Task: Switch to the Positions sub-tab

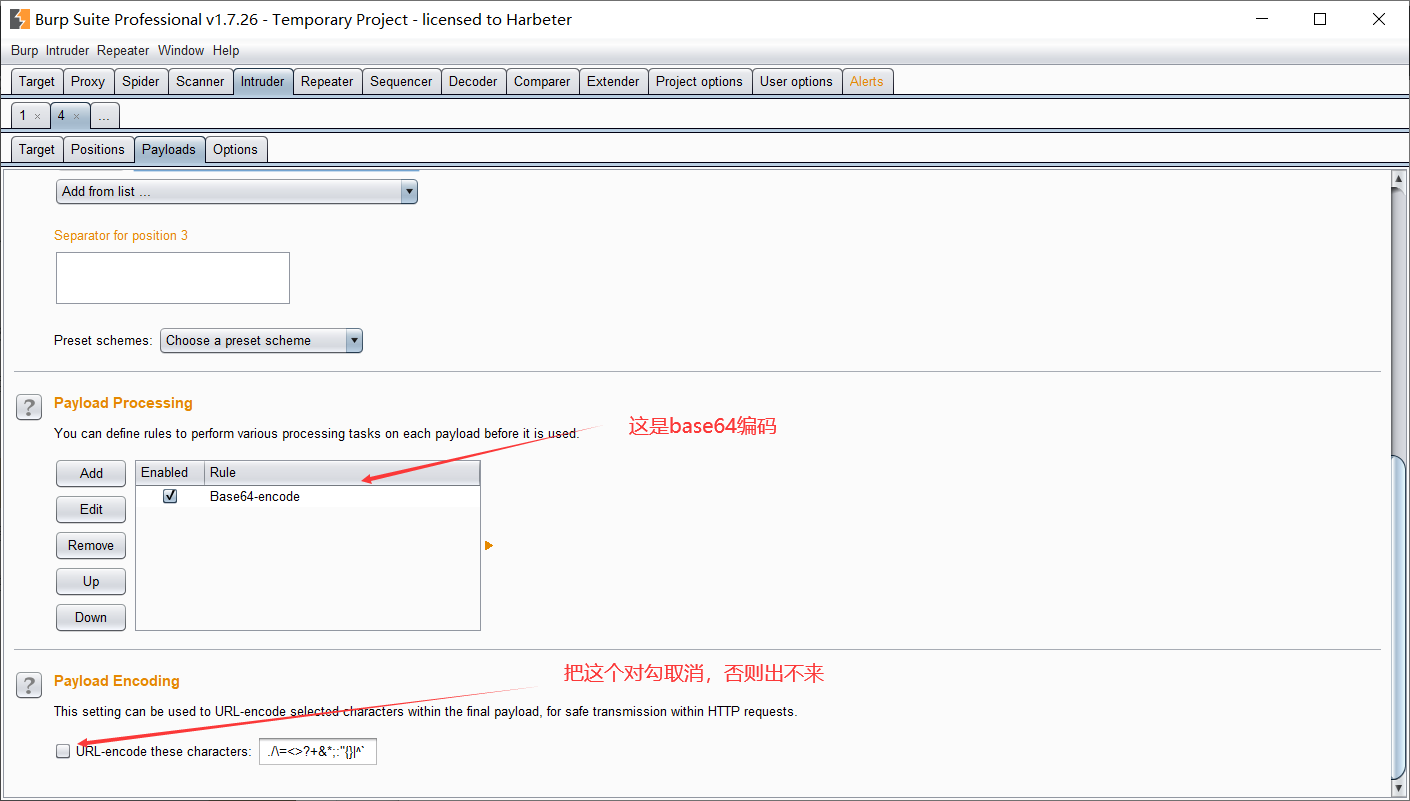Action: tap(98, 149)
